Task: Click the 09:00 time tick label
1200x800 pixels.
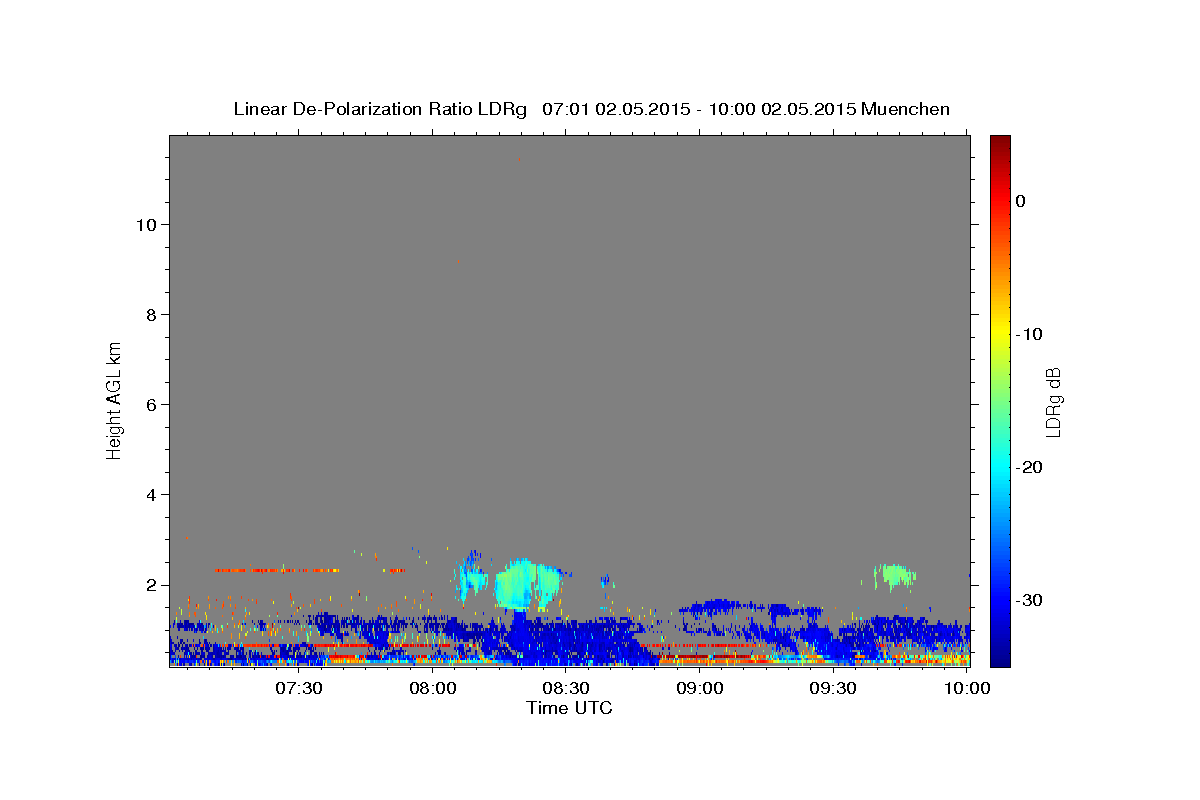Action: click(x=700, y=688)
